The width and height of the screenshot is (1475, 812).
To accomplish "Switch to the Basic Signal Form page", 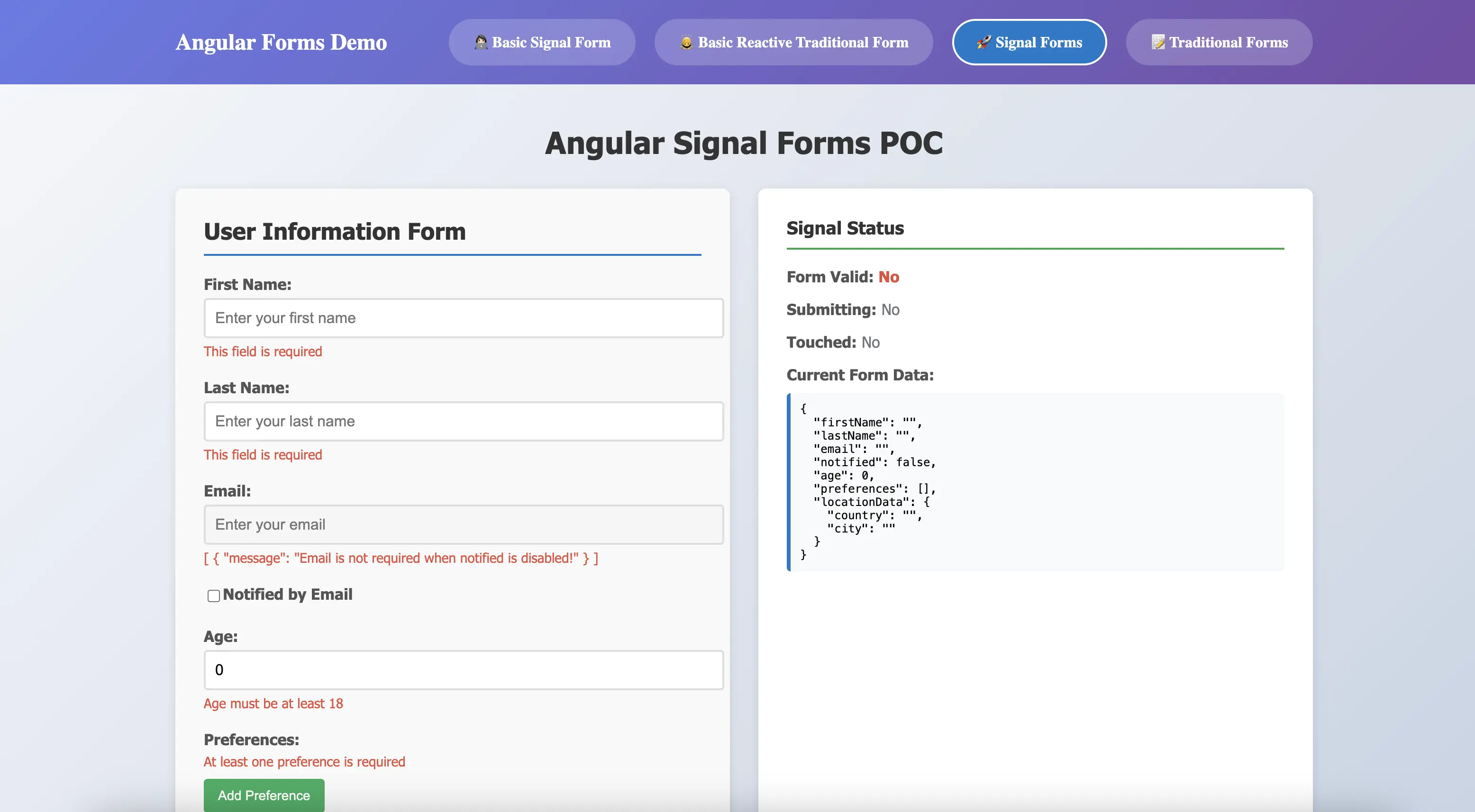I will (x=541, y=42).
